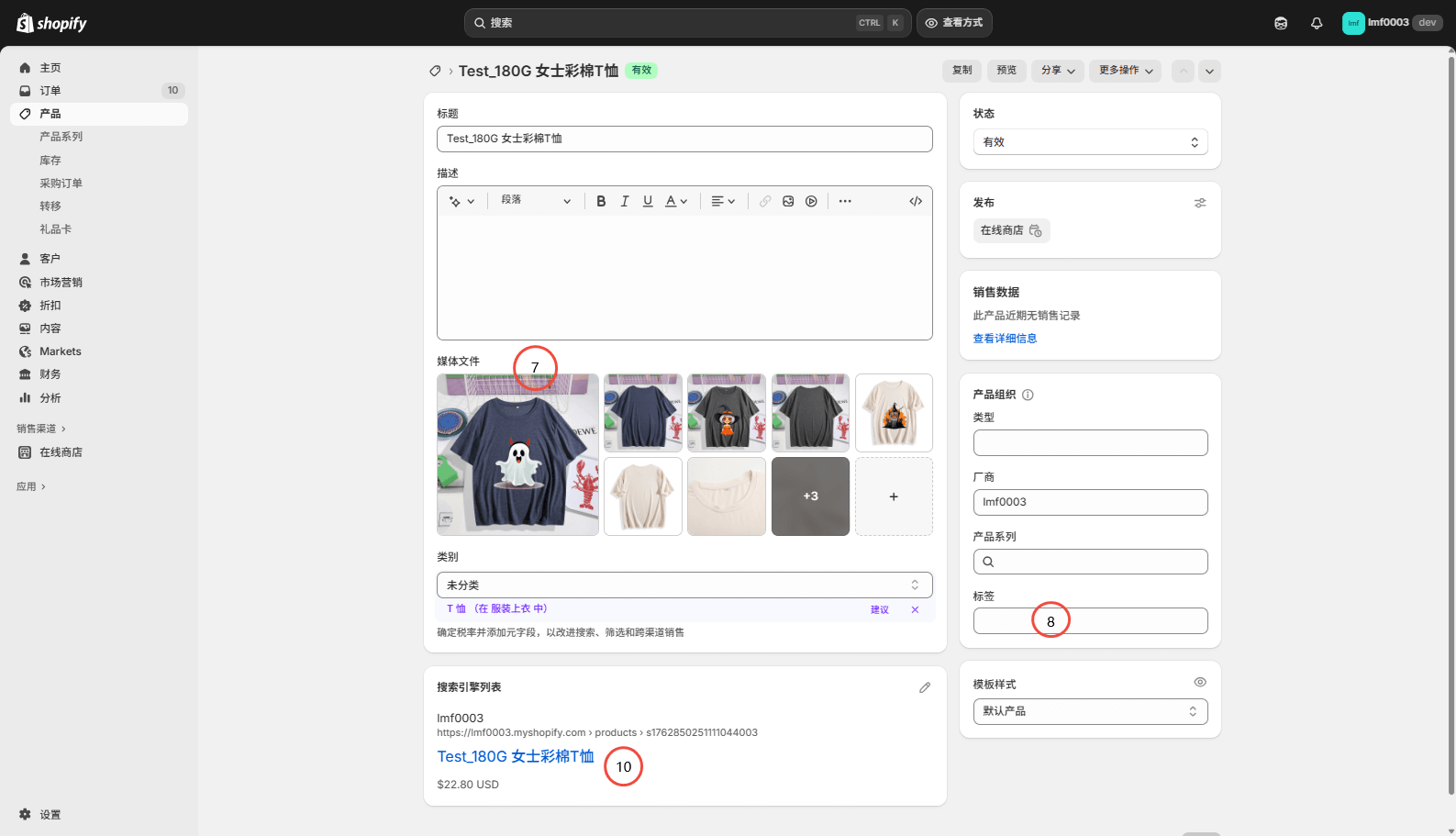This screenshot has width=1456, height=836.
Task: Open the 默认产品 template dropdown
Action: pos(1090,711)
